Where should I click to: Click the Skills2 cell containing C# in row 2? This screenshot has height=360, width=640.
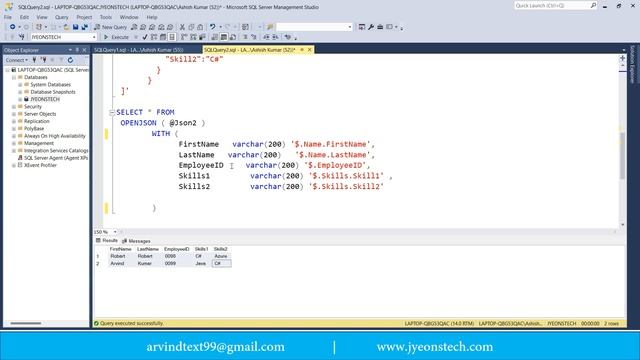point(222,264)
